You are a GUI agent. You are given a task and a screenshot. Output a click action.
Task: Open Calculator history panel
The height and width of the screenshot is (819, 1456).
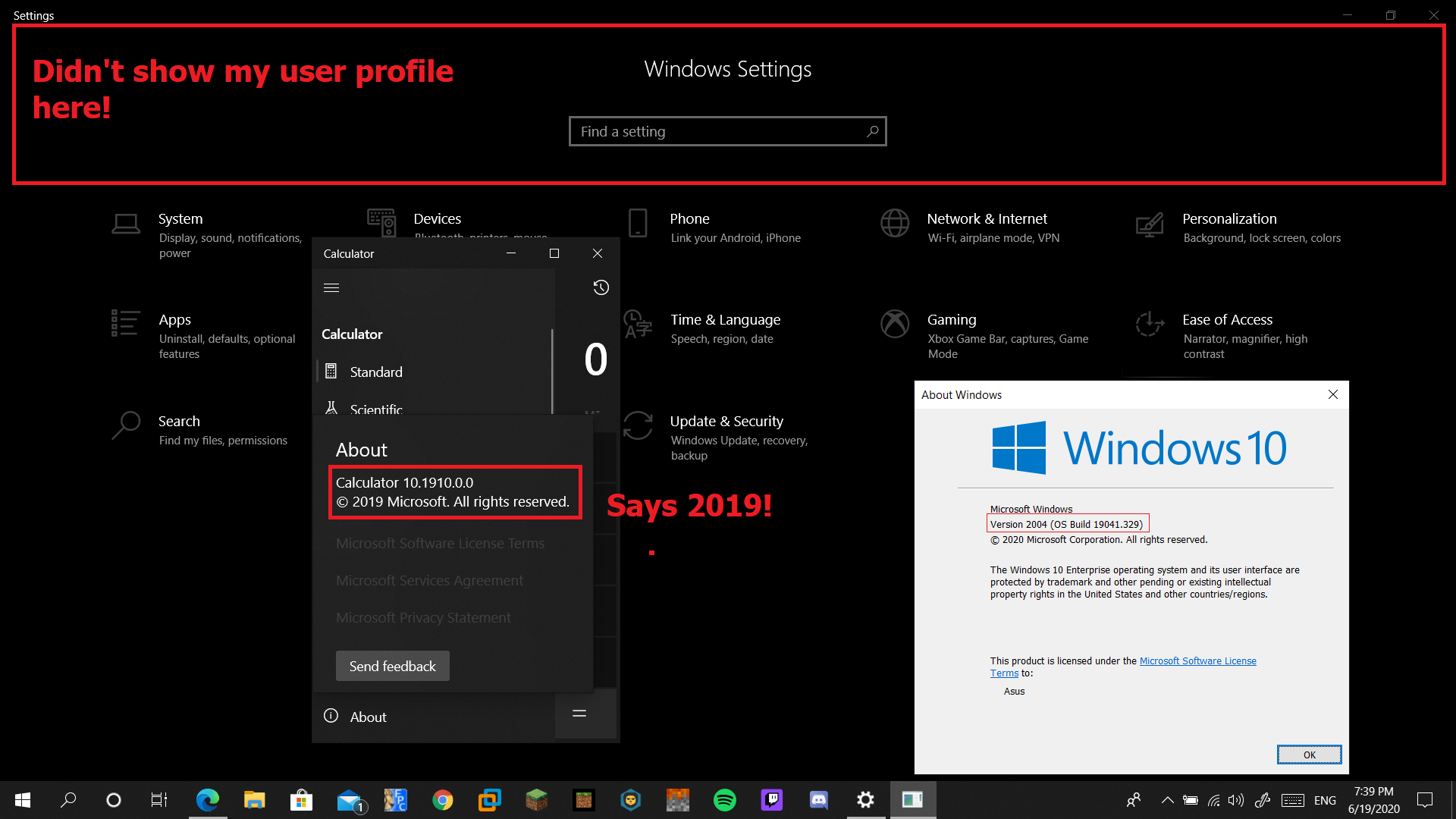(601, 287)
